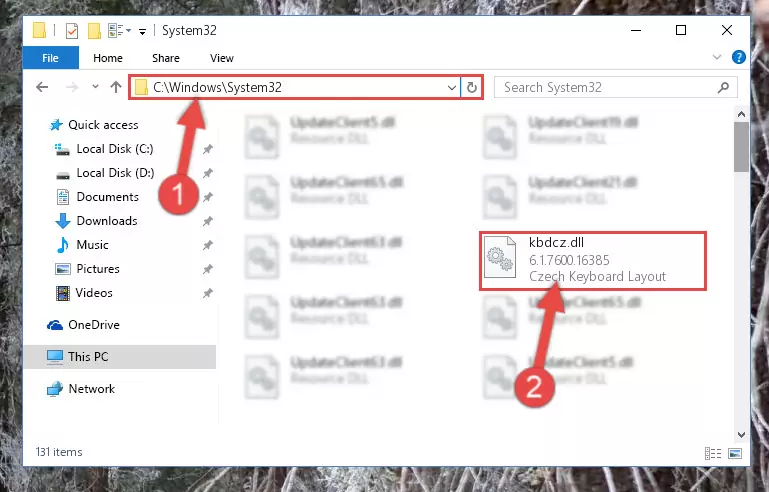Viewport: 769px width, 492px height.
Task: Refresh the System32 folder view
Action: [471, 87]
